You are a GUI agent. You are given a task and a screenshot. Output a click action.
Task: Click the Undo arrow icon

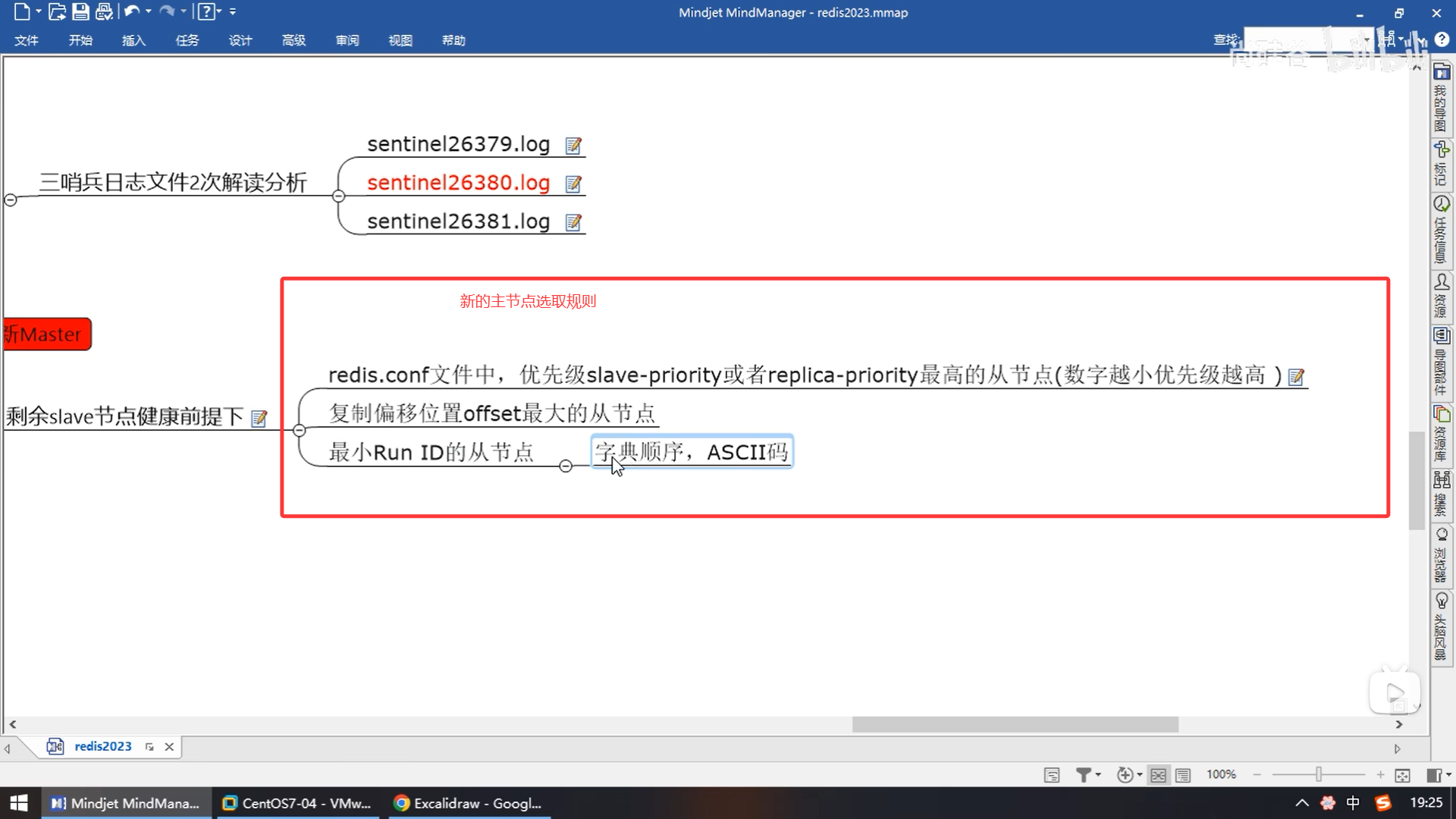pos(132,11)
